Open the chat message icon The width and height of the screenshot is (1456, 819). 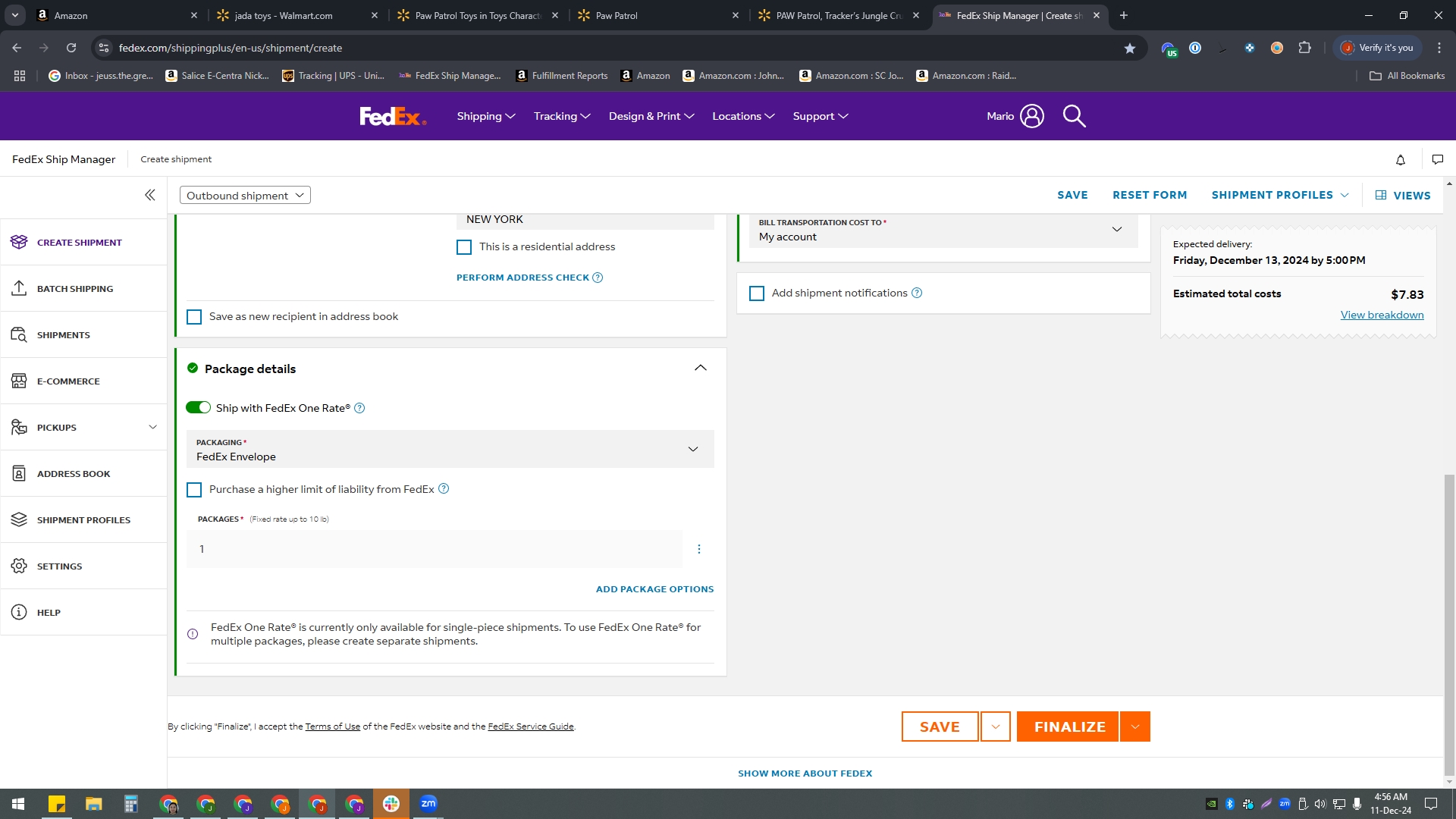pyautogui.click(x=1438, y=159)
